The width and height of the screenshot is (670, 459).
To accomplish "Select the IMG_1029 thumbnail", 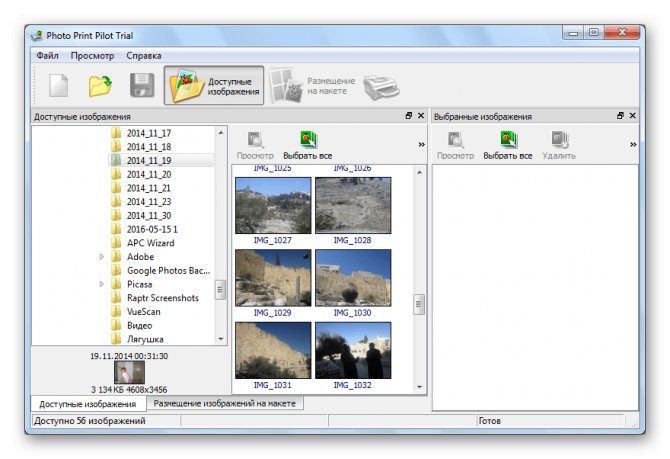I will click(x=272, y=277).
